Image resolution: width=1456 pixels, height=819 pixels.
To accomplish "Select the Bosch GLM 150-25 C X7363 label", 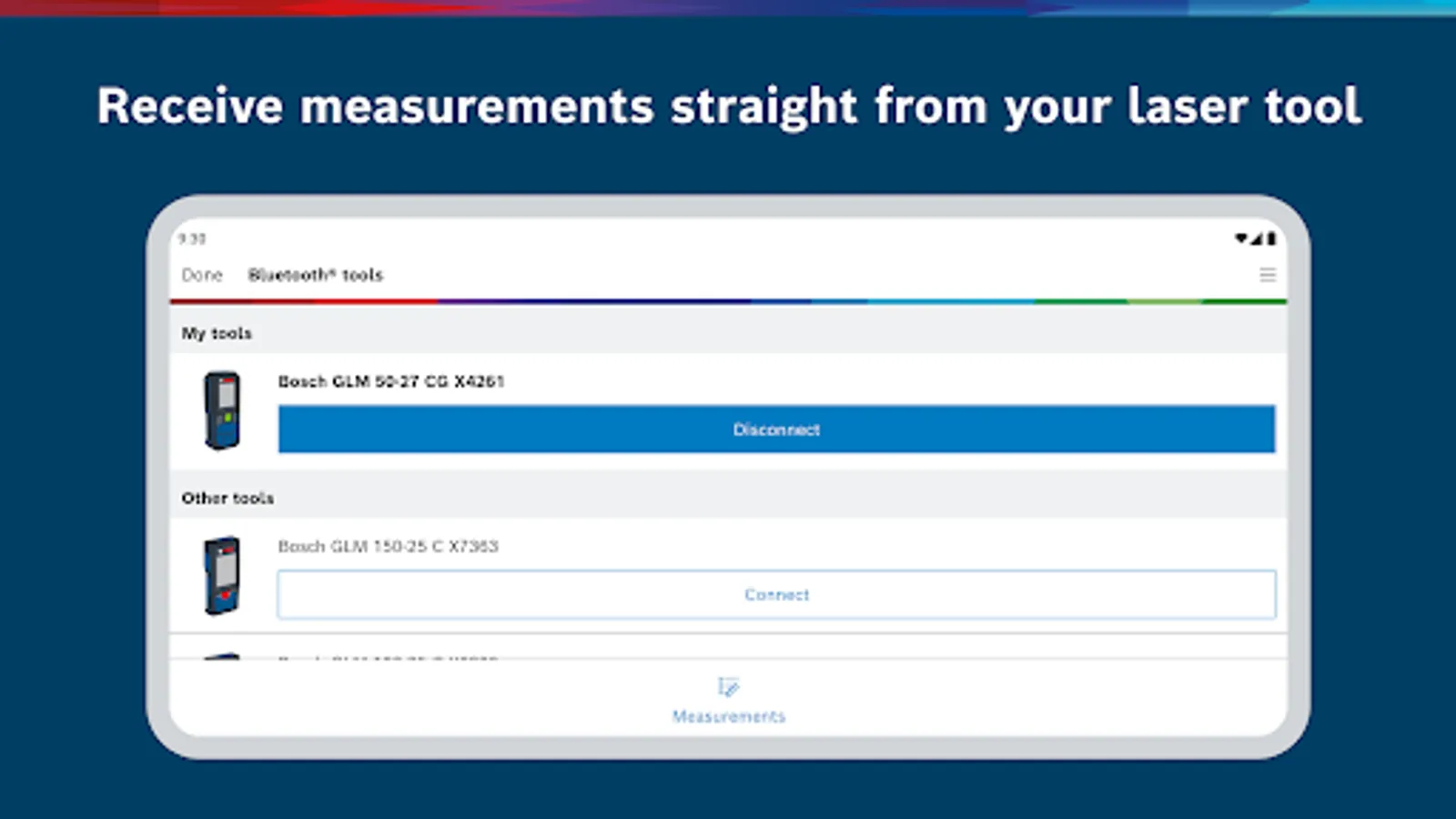I will tap(389, 546).
